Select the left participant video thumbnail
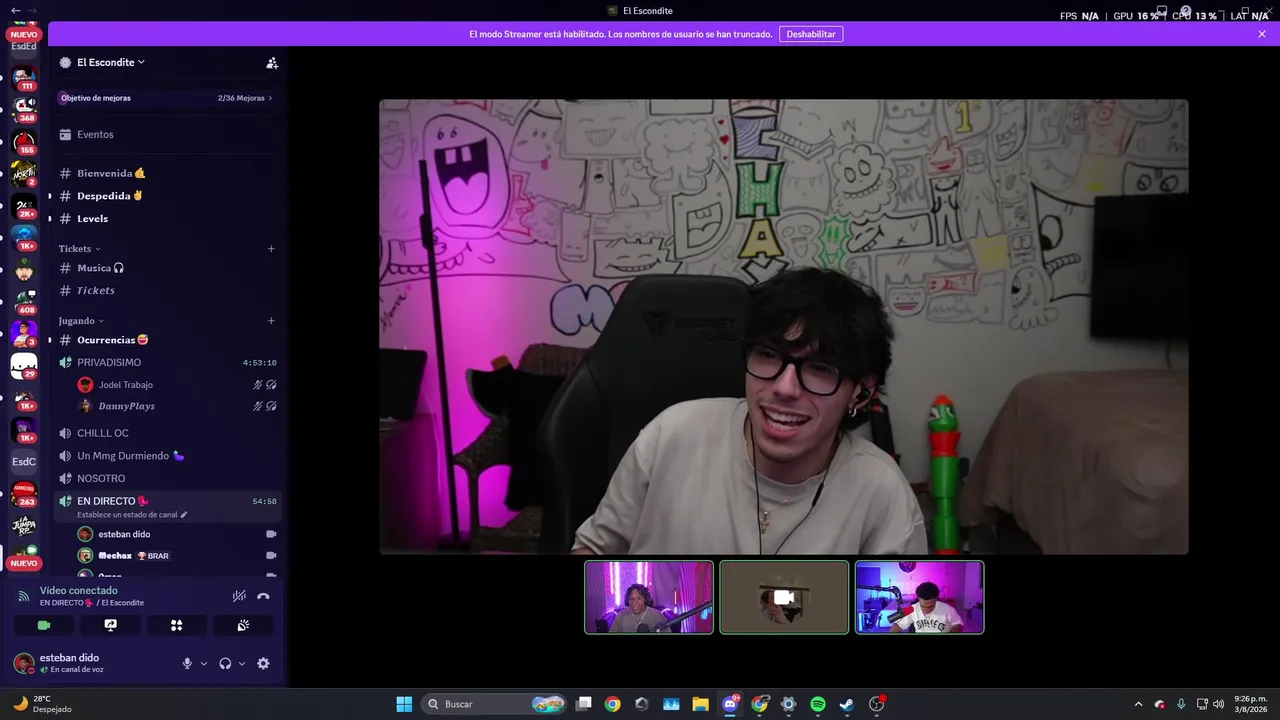 [649, 597]
